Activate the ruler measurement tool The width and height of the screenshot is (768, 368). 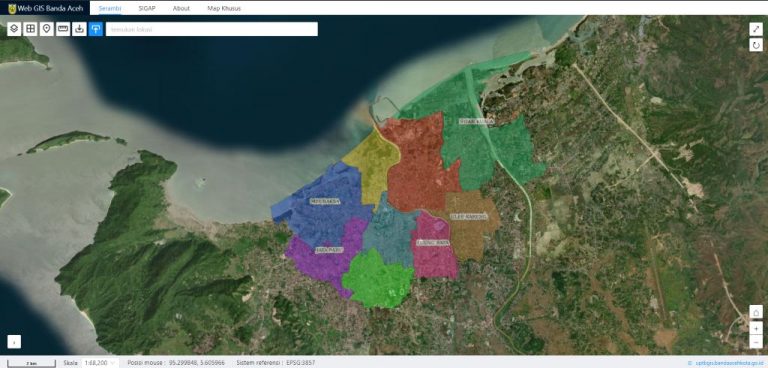pos(63,29)
